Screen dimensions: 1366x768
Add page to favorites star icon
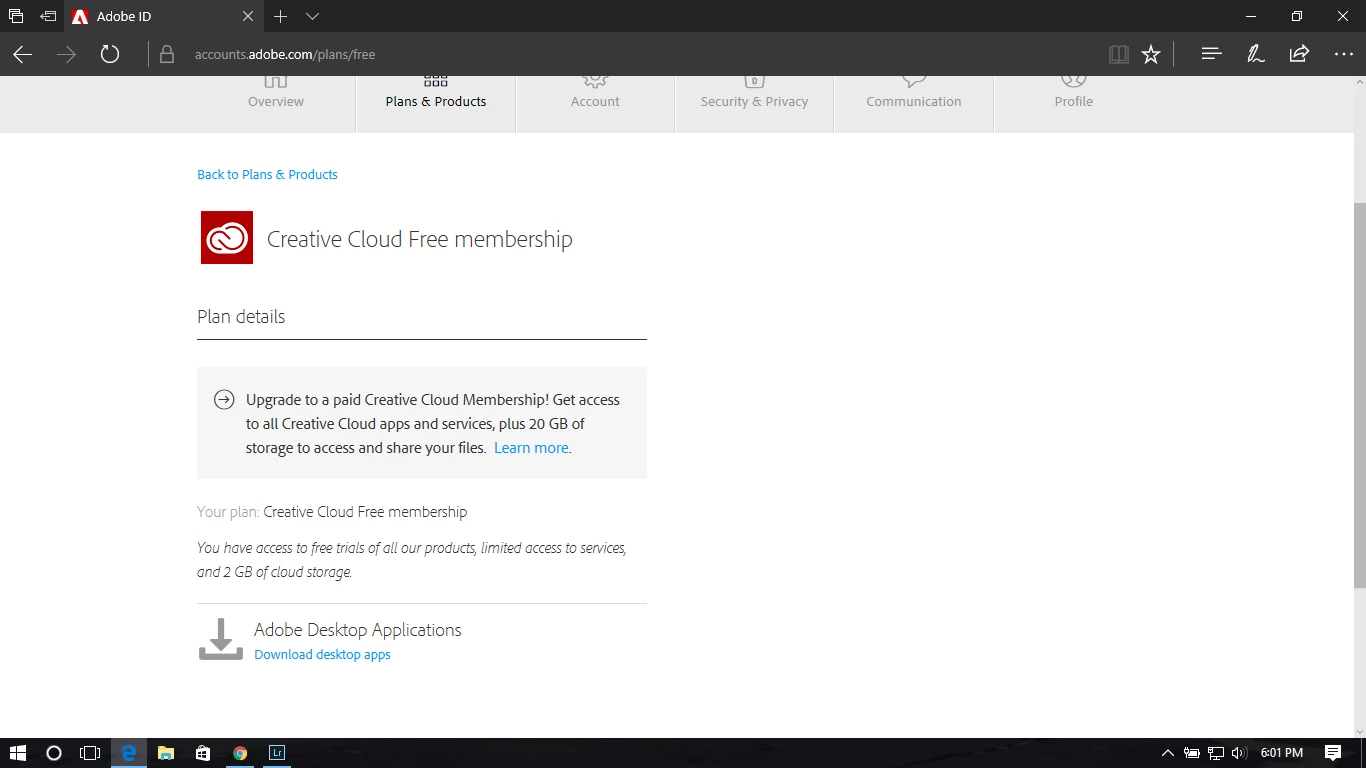coord(1151,54)
